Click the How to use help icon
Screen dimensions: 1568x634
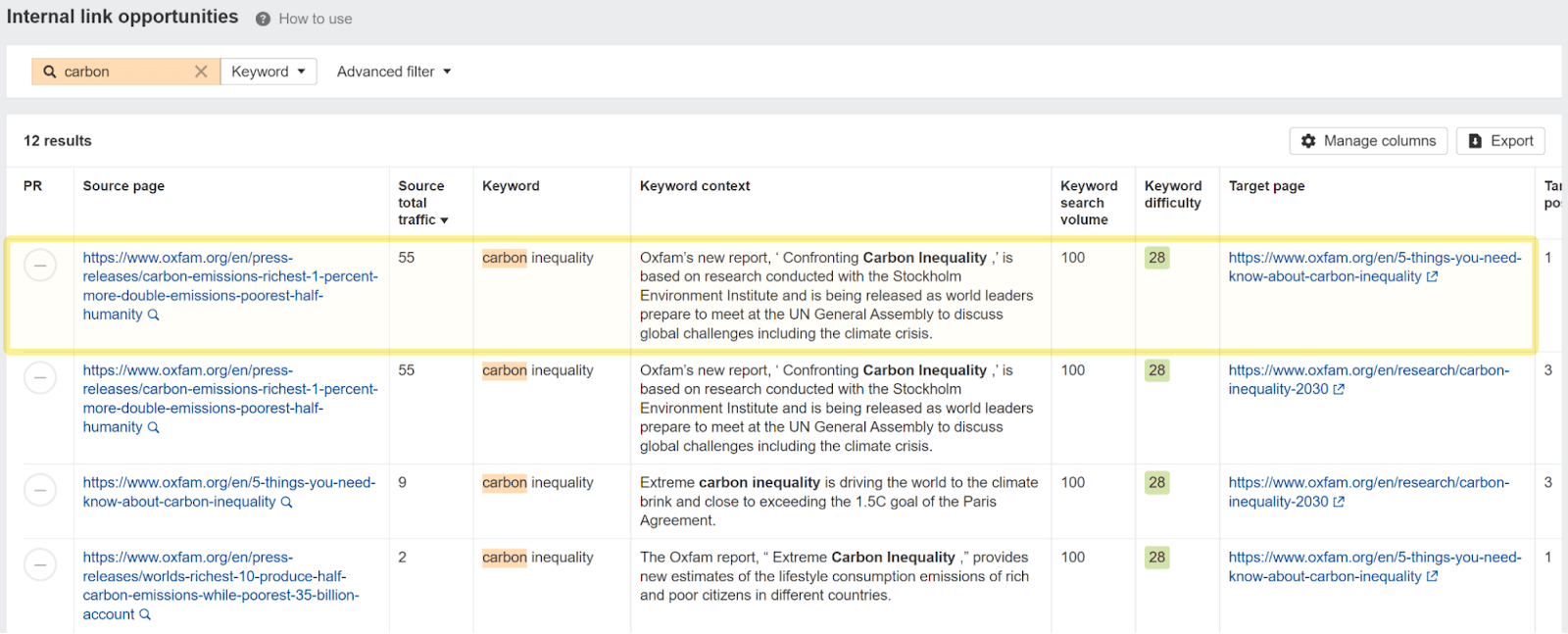point(263,19)
